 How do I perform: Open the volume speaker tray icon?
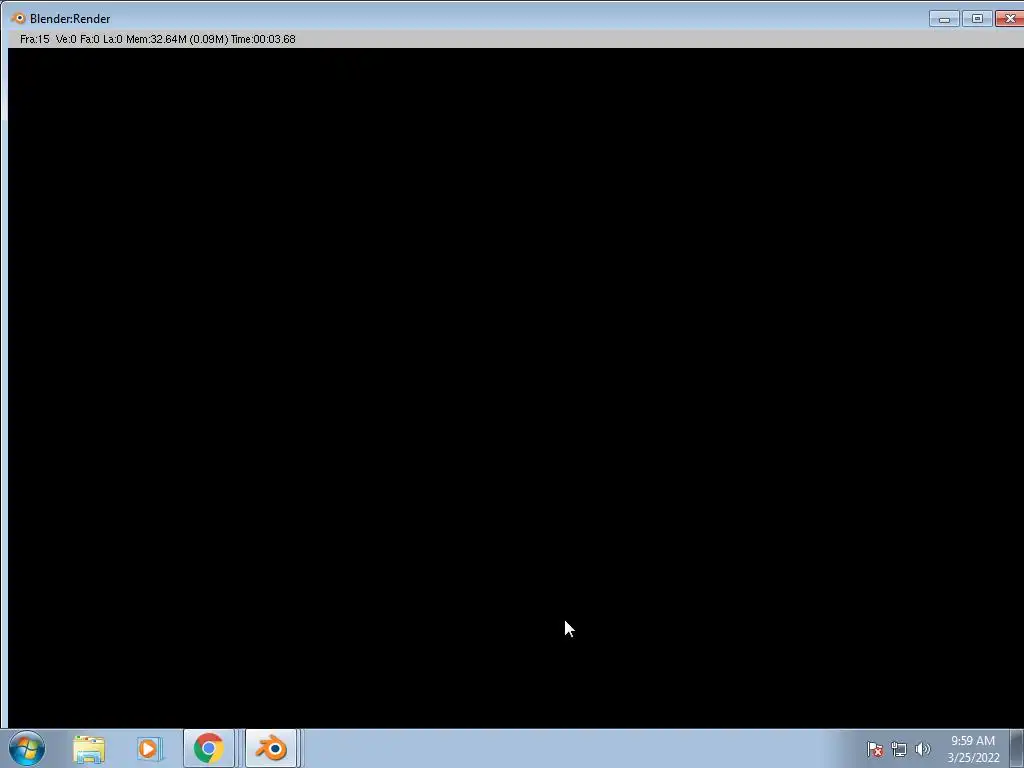coord(922,750)
